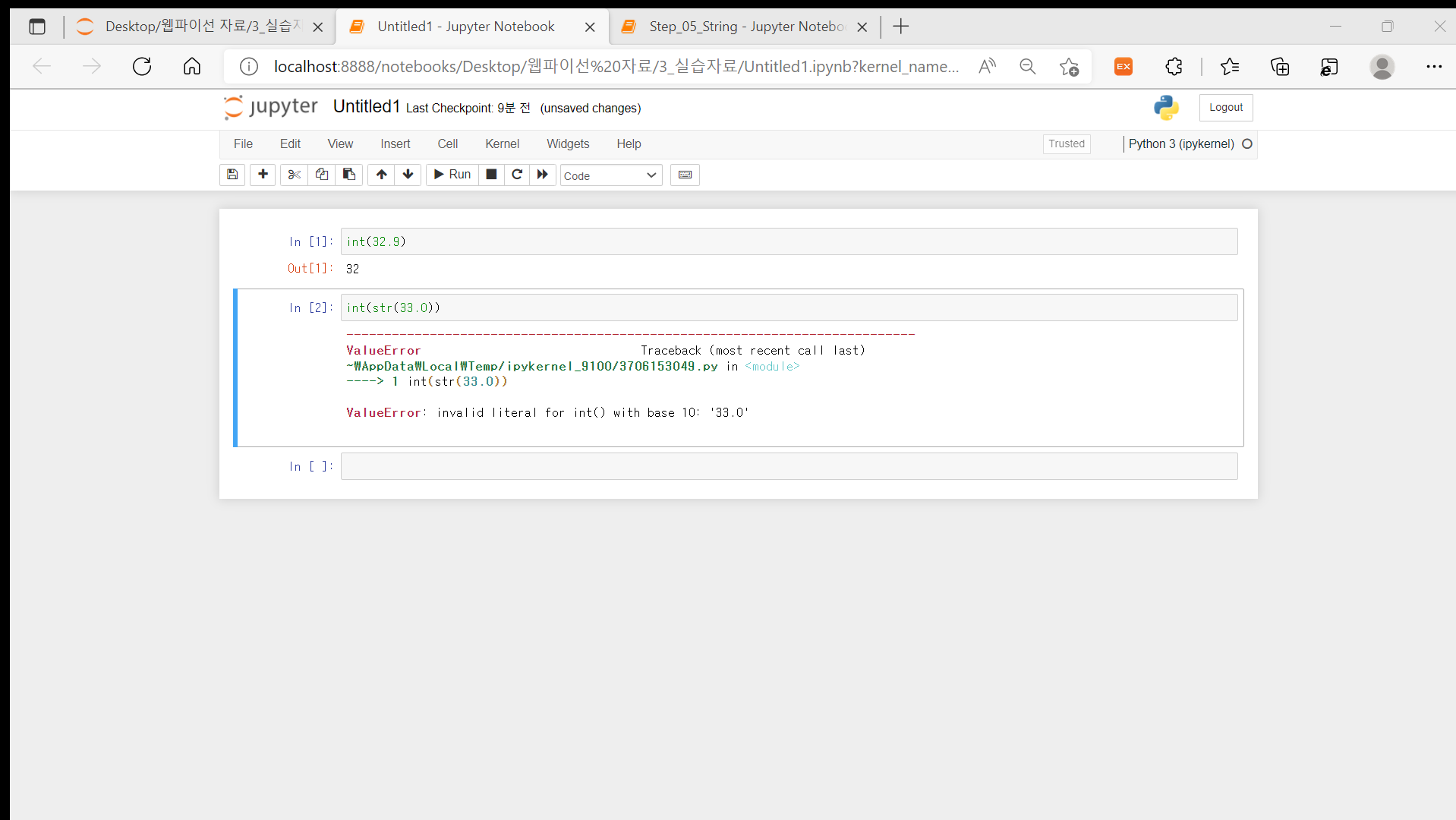
Task: Open browser tab actions menu icon
Action: point(37,27)
